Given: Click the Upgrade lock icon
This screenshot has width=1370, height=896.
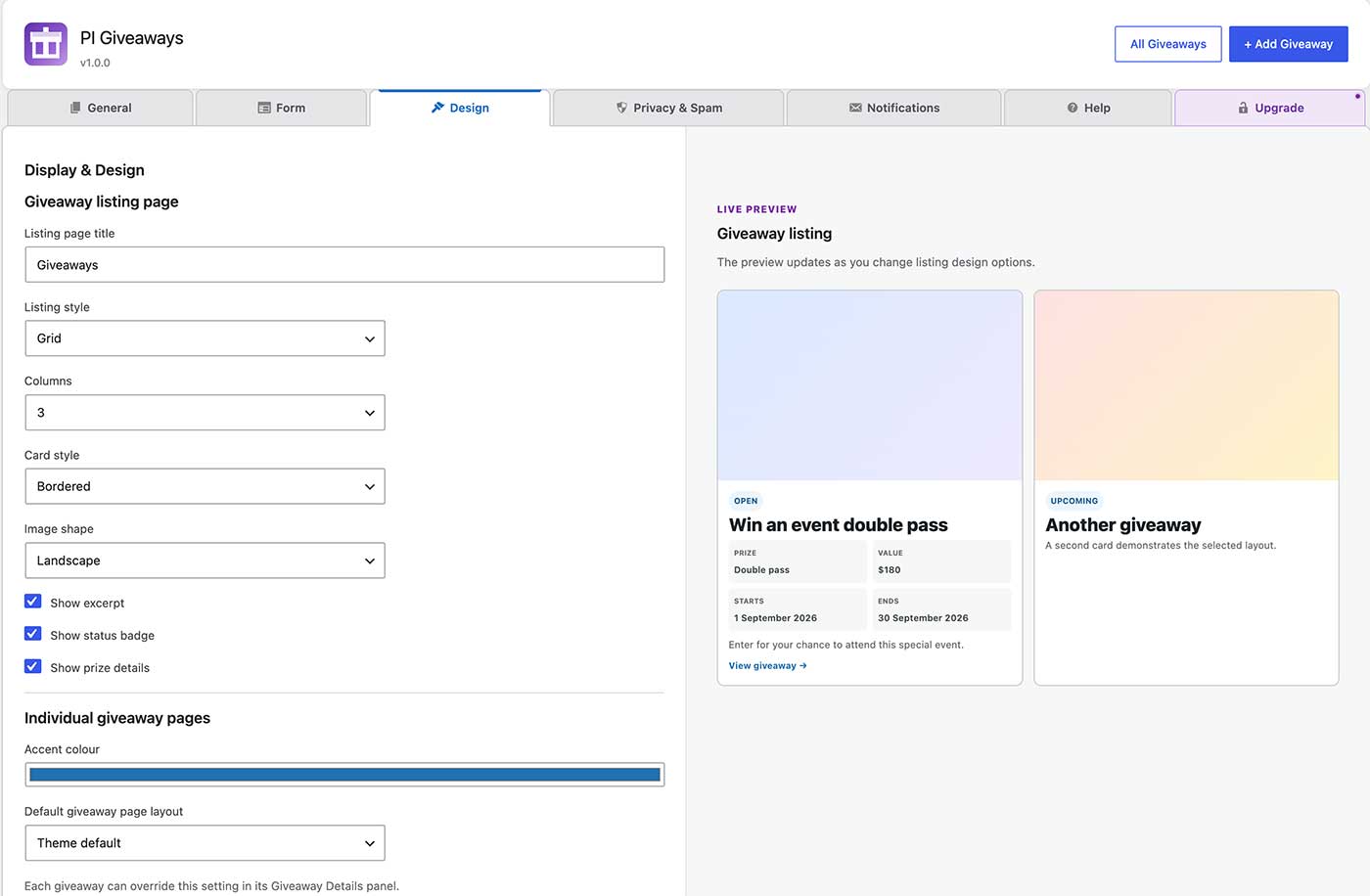Looking at the screenshot, I should 1243,108.
